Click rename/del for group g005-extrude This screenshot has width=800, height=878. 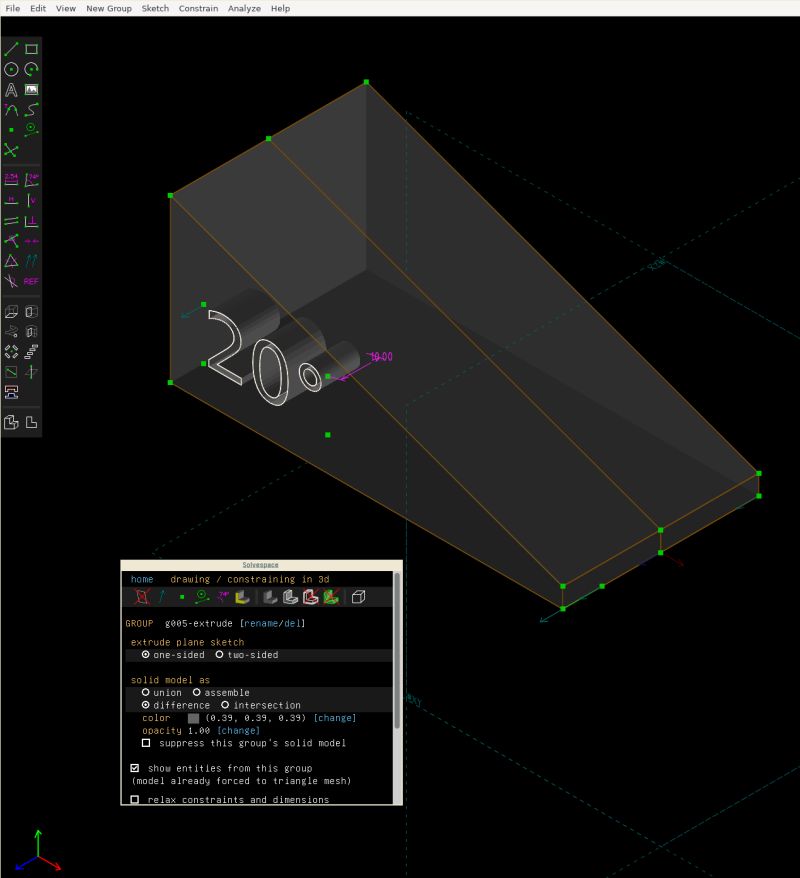coord(272,623)
